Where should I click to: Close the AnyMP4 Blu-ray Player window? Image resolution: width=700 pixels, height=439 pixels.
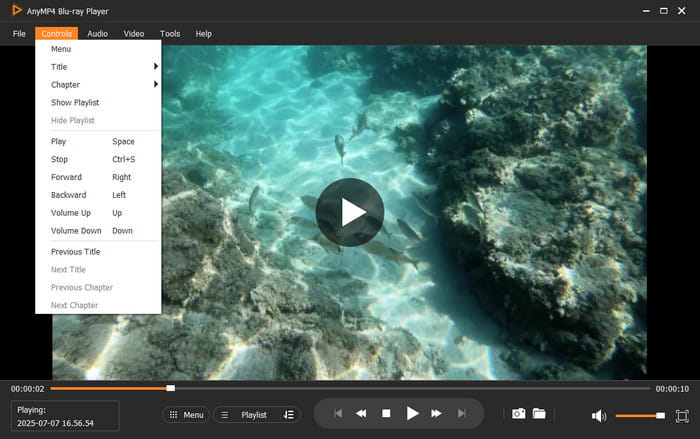(x=682, y=11)
